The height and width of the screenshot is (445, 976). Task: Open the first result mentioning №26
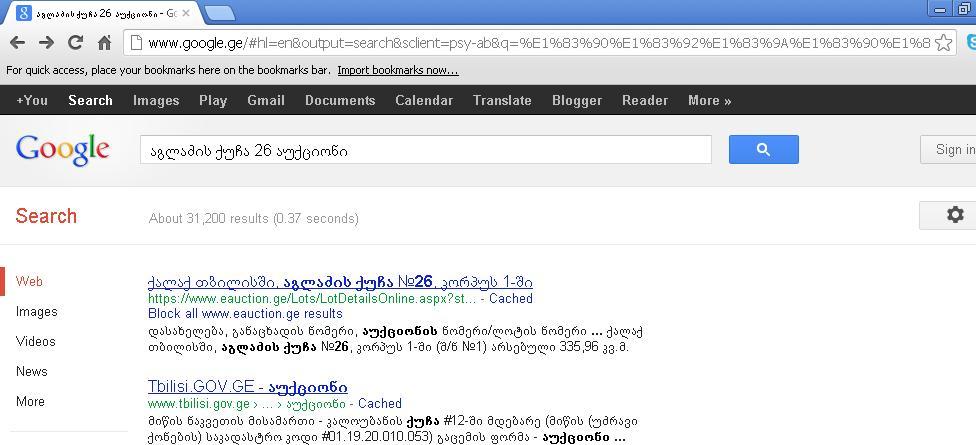340,282
